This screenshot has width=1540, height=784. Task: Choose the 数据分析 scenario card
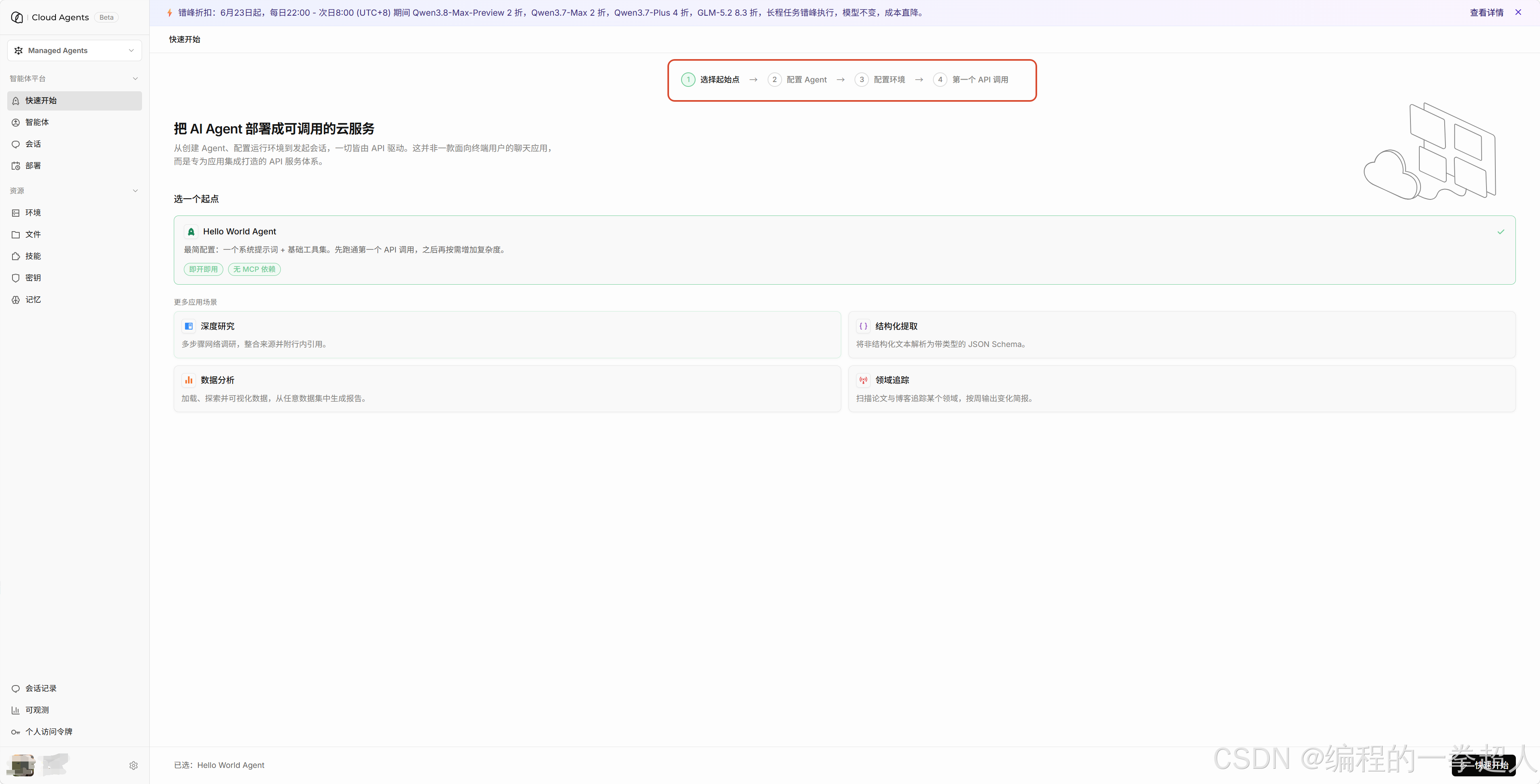[x=507, y=389]
